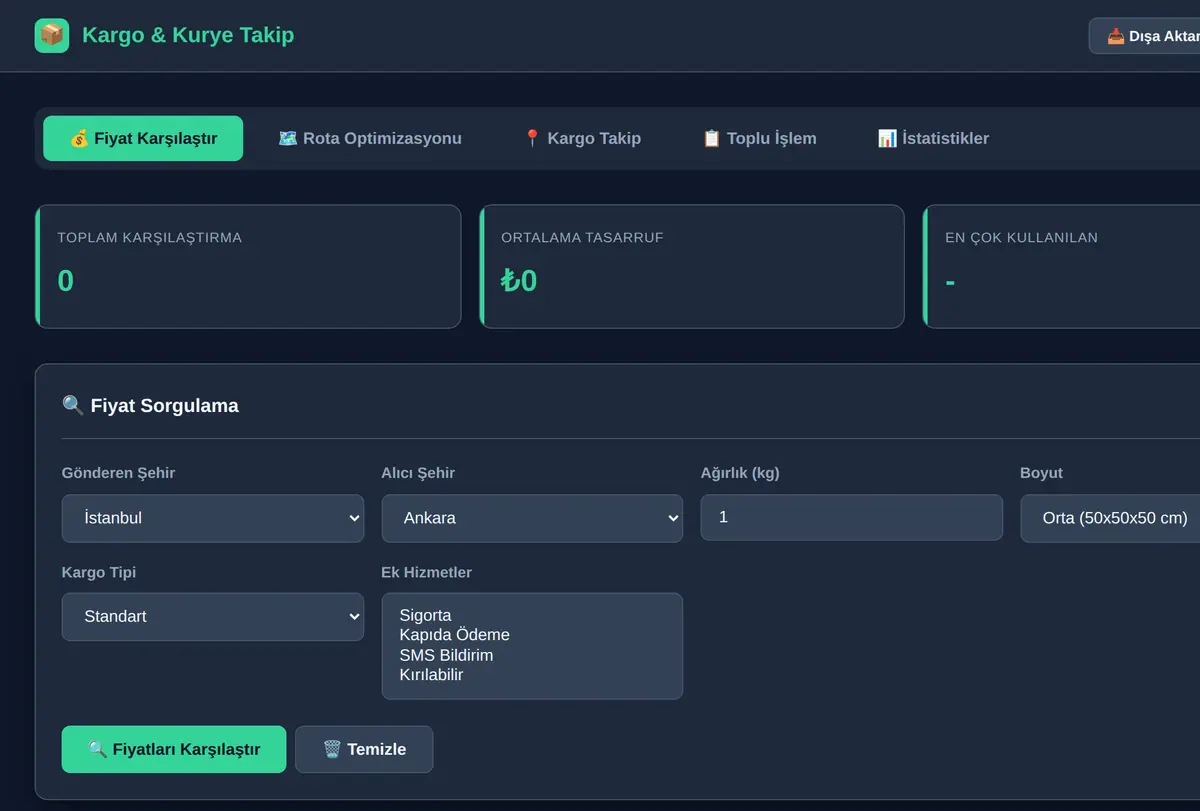Select Sigorta in Ek Hizmetler list
Screen dimensions: 1200x811
(x=532, y=615)
